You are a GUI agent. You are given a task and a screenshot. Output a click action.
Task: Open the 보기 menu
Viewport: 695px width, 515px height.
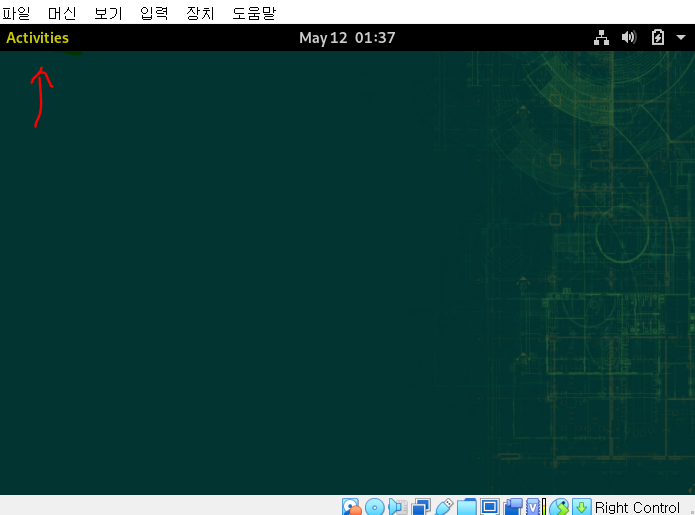(108, 13)
